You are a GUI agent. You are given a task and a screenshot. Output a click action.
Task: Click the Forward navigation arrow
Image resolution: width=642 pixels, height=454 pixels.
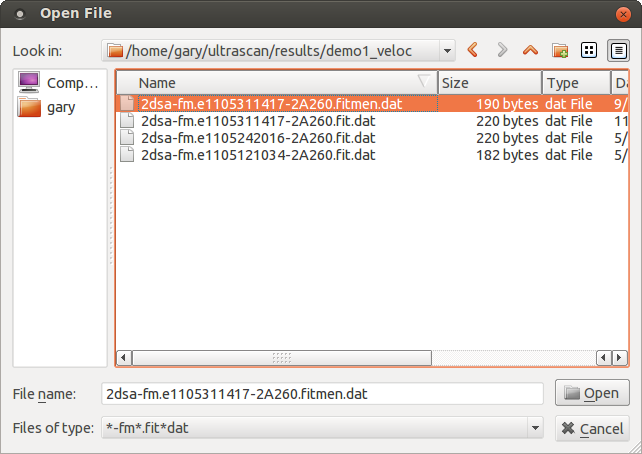[502, 50]
